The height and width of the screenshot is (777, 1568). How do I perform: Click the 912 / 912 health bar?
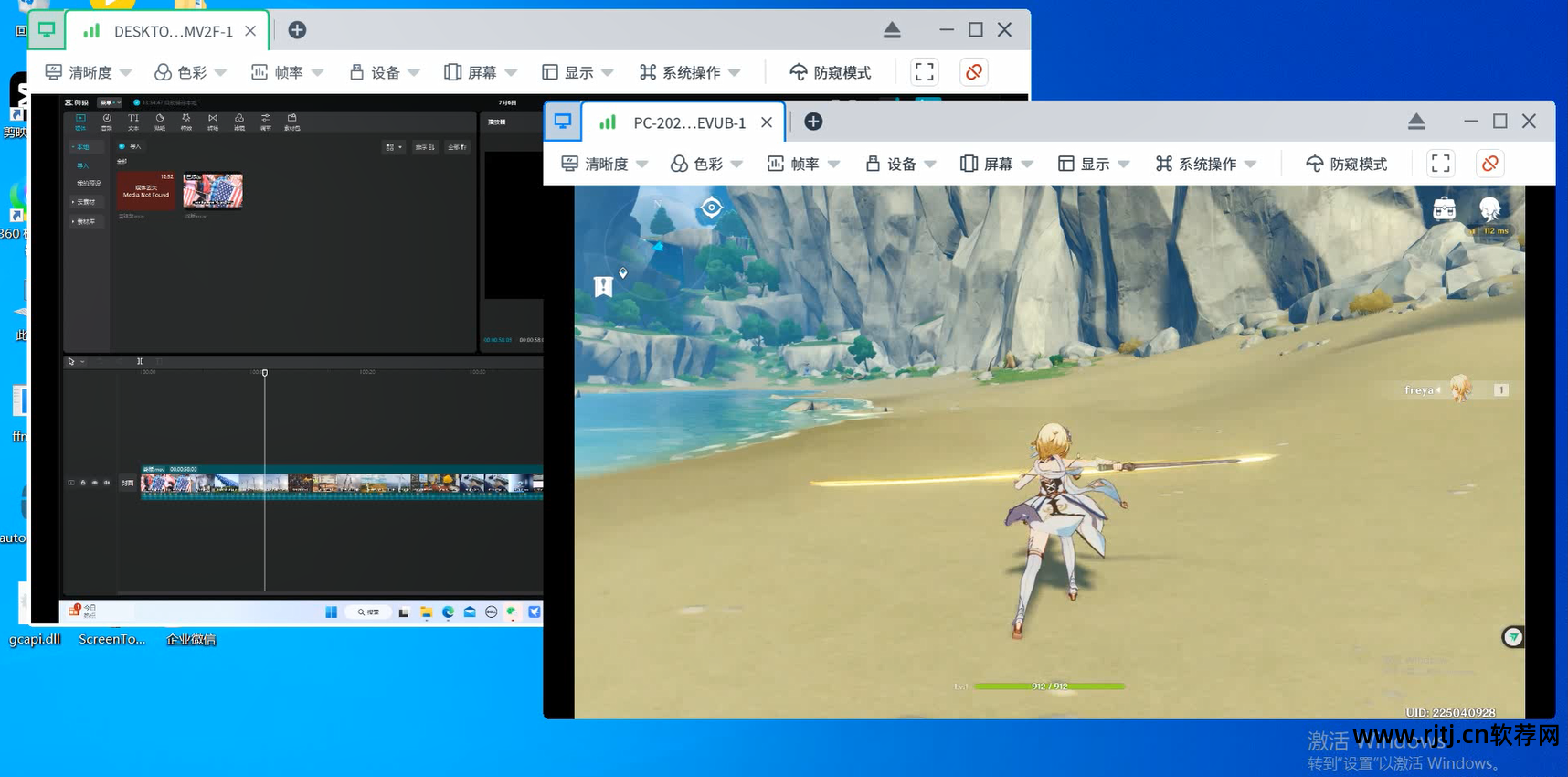1049,686
